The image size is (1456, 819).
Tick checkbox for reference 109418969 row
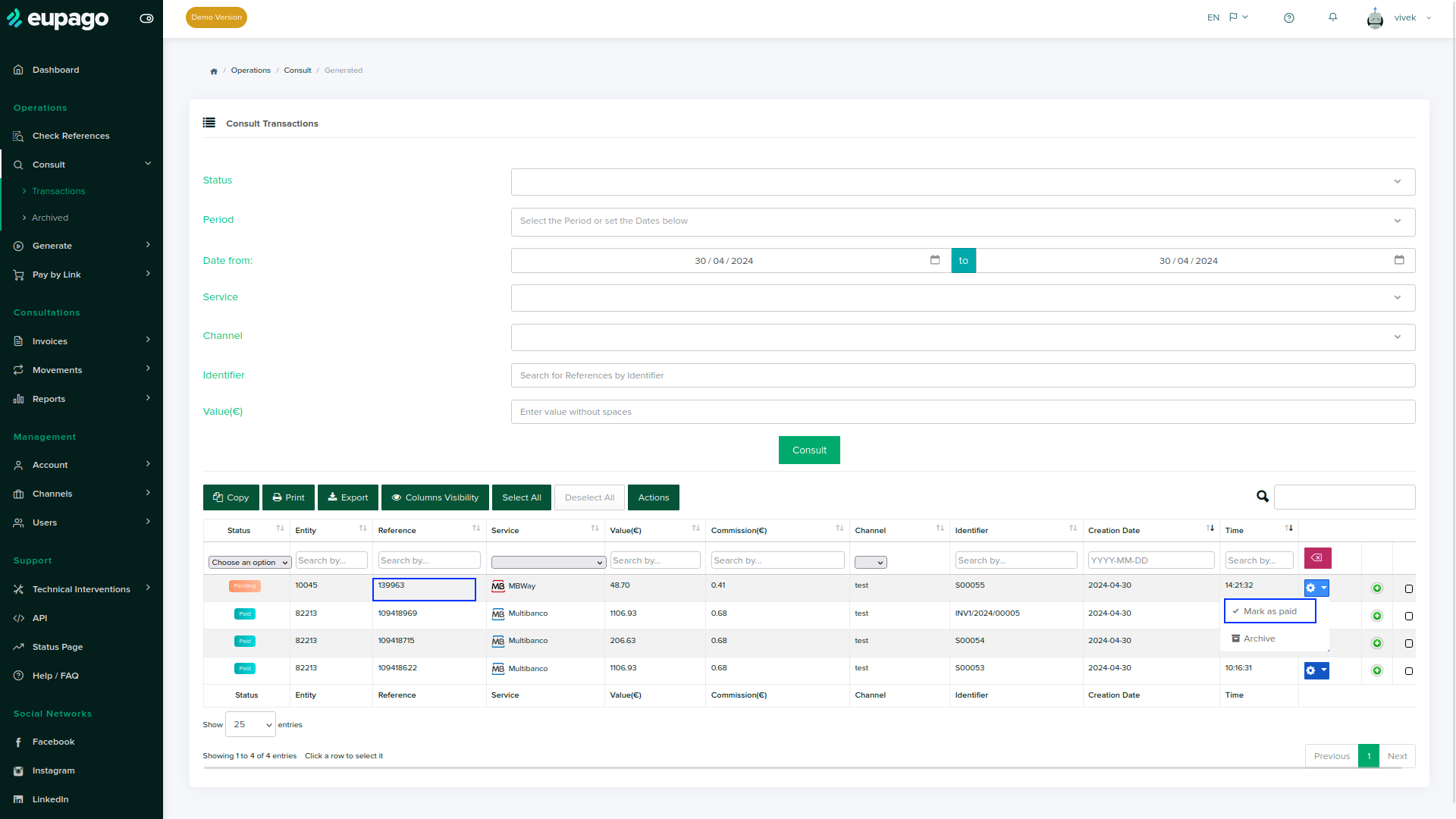tap(1409, 617)
